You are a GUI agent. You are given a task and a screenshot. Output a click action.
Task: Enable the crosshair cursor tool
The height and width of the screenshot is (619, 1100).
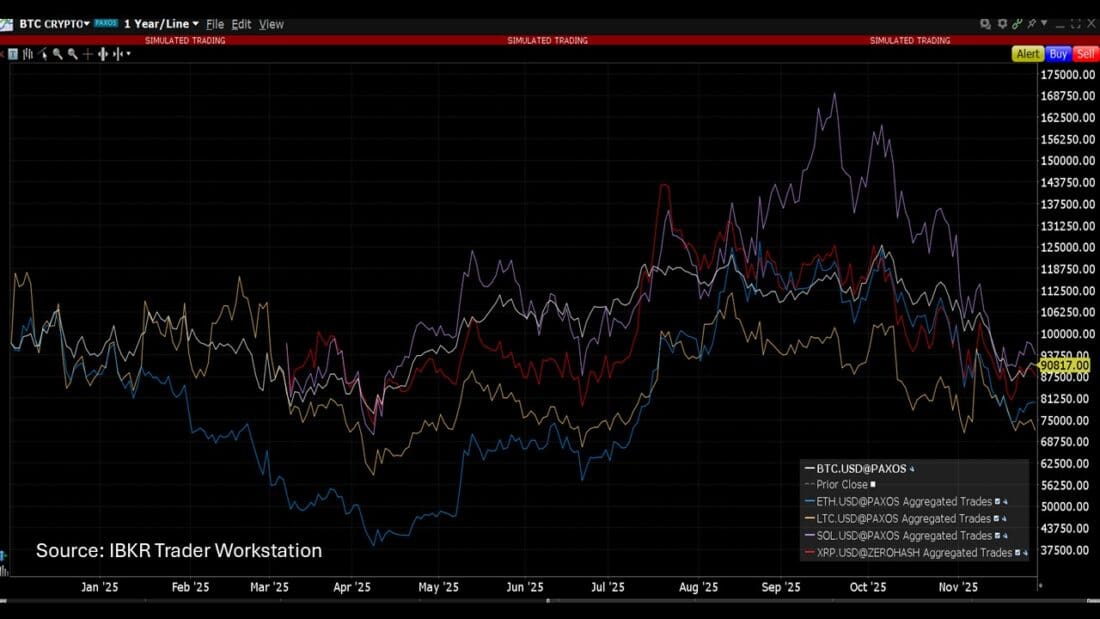point(88,54)
